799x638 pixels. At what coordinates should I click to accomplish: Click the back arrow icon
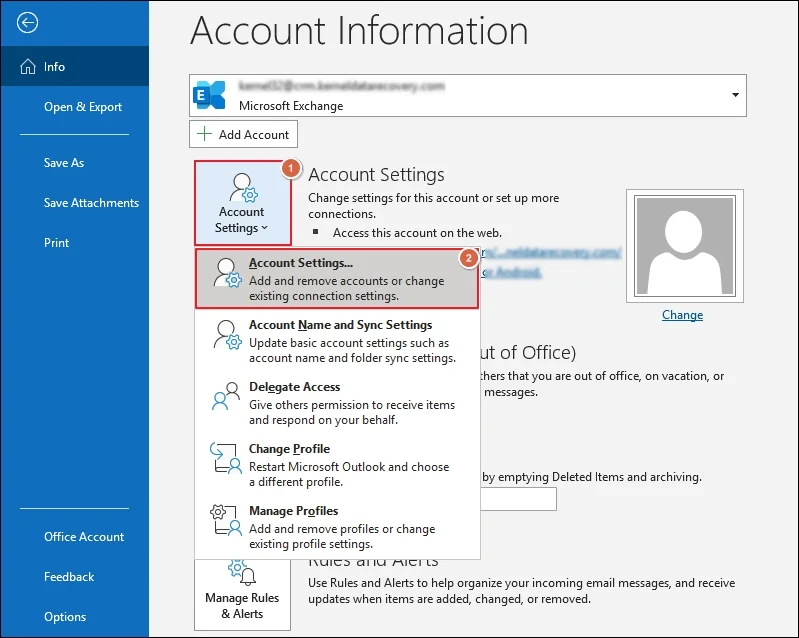pyautogui.click(x=27, y=22)
